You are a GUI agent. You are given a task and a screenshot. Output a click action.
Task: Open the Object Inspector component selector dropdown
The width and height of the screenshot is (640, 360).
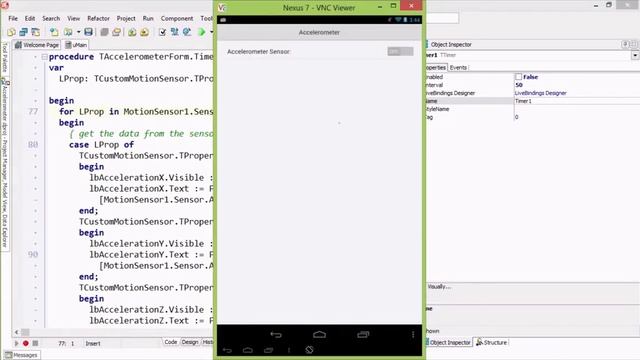click(x=635, y=55)
